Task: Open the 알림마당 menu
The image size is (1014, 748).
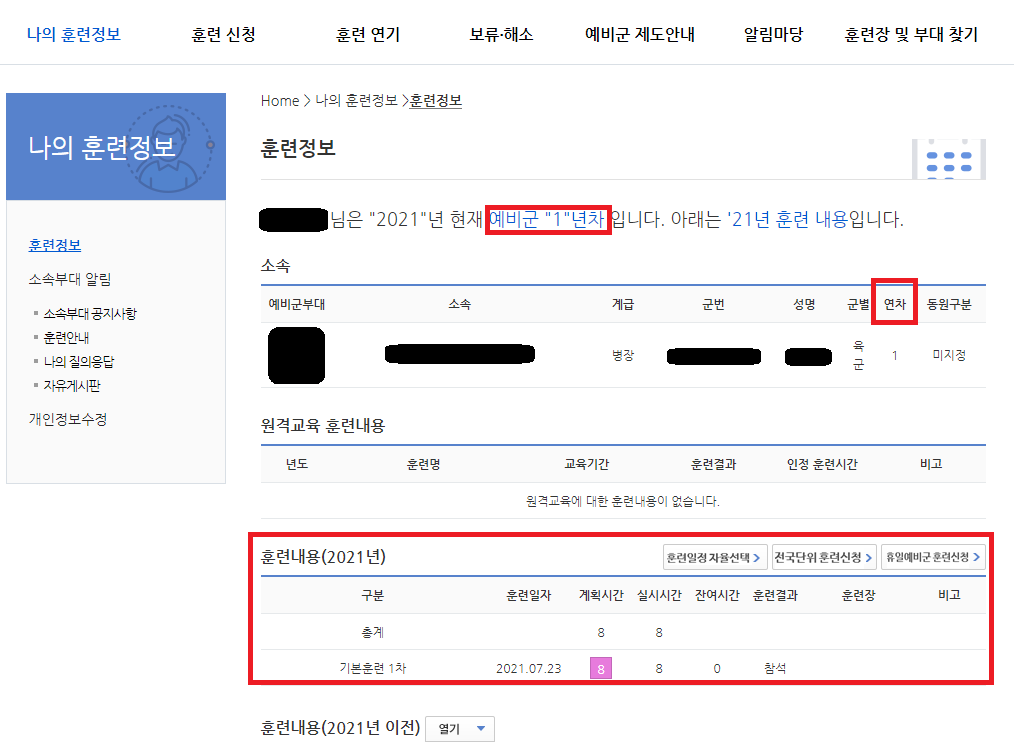Action: pos(771,32)
